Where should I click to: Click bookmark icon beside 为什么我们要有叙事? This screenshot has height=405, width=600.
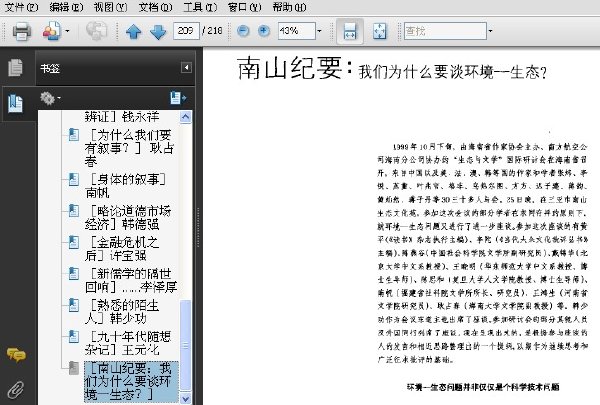[73, 135]
